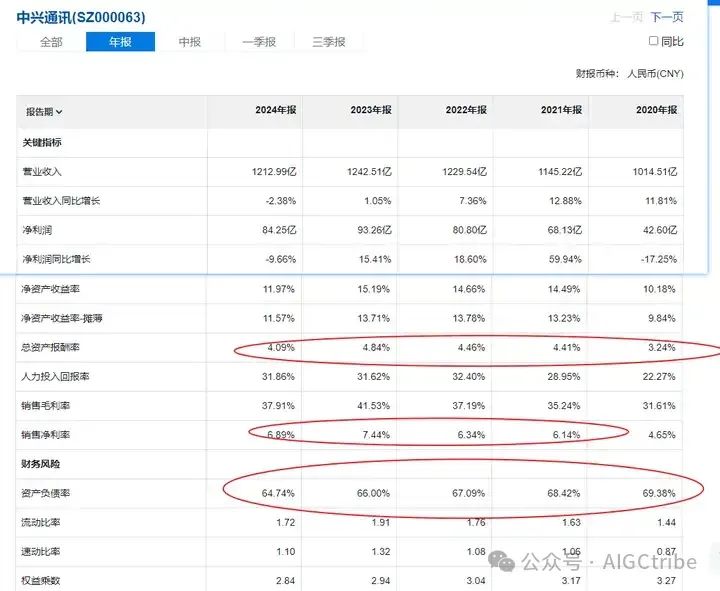Select the 营业收入 row label
This screenshot has height=591, width=720.
point(42,172)
